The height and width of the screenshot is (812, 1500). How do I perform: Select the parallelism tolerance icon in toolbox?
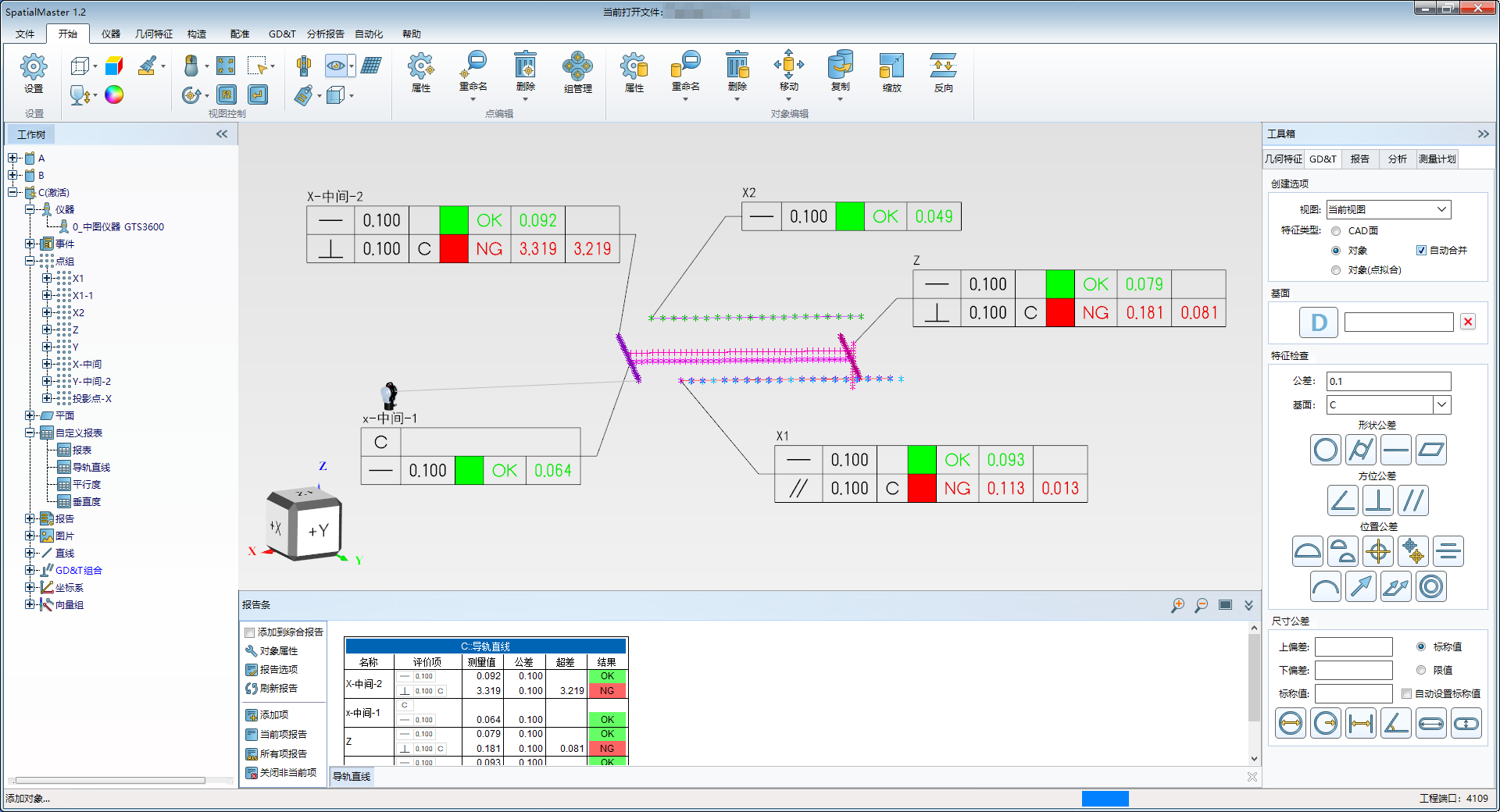1413,500
